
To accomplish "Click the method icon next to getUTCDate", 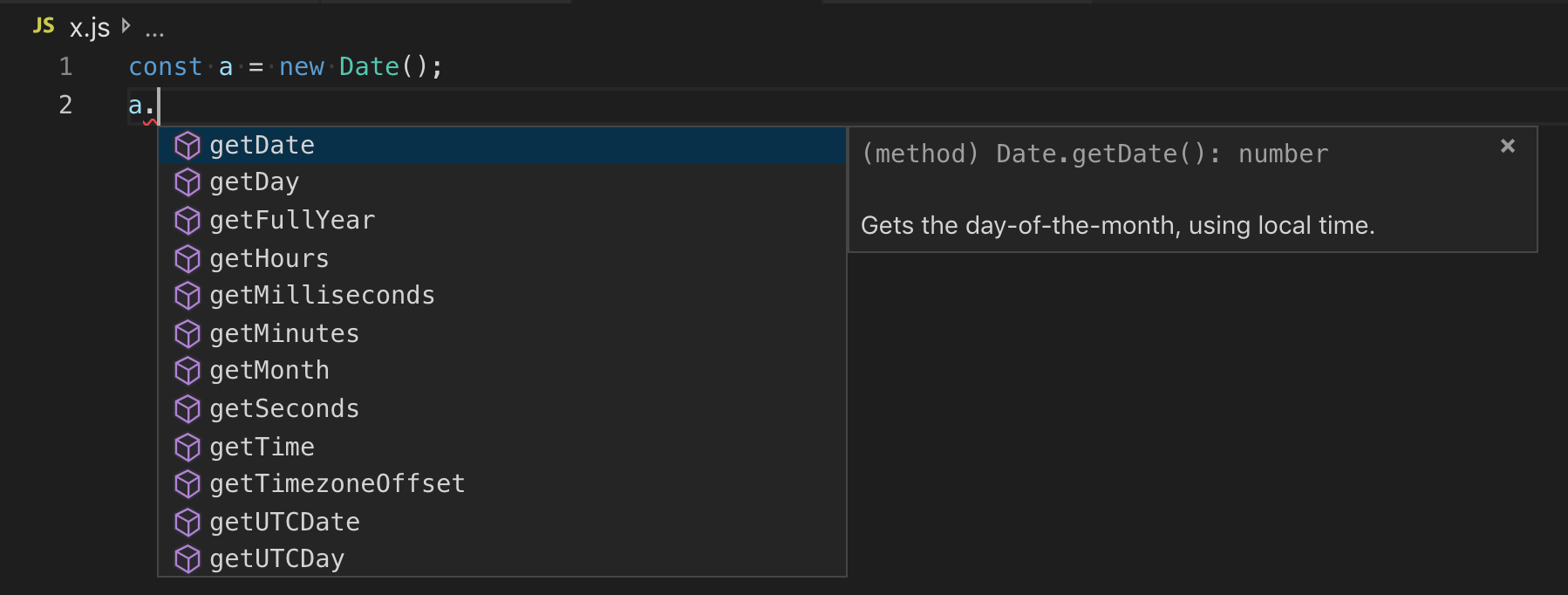I will pos(187,523).
